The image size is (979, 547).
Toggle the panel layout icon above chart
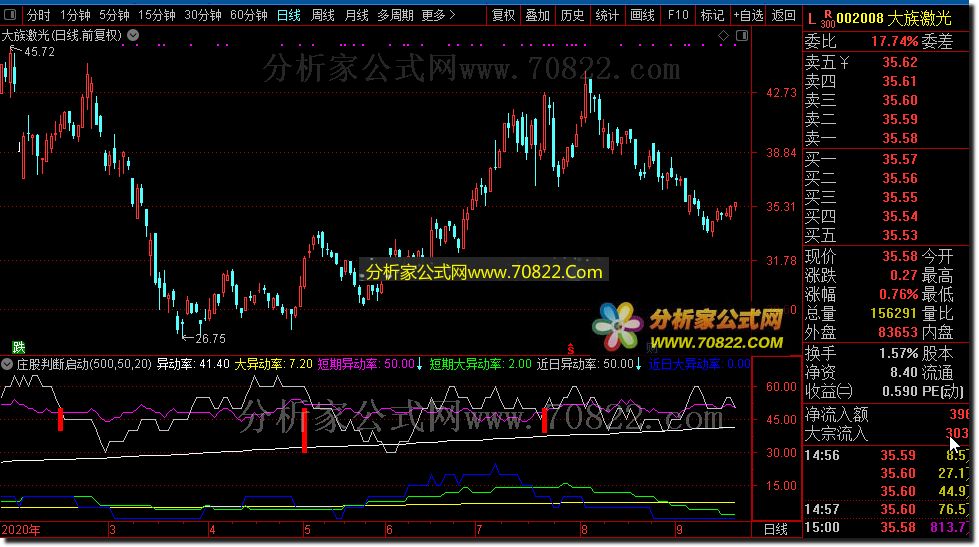(x=742, y=36)
